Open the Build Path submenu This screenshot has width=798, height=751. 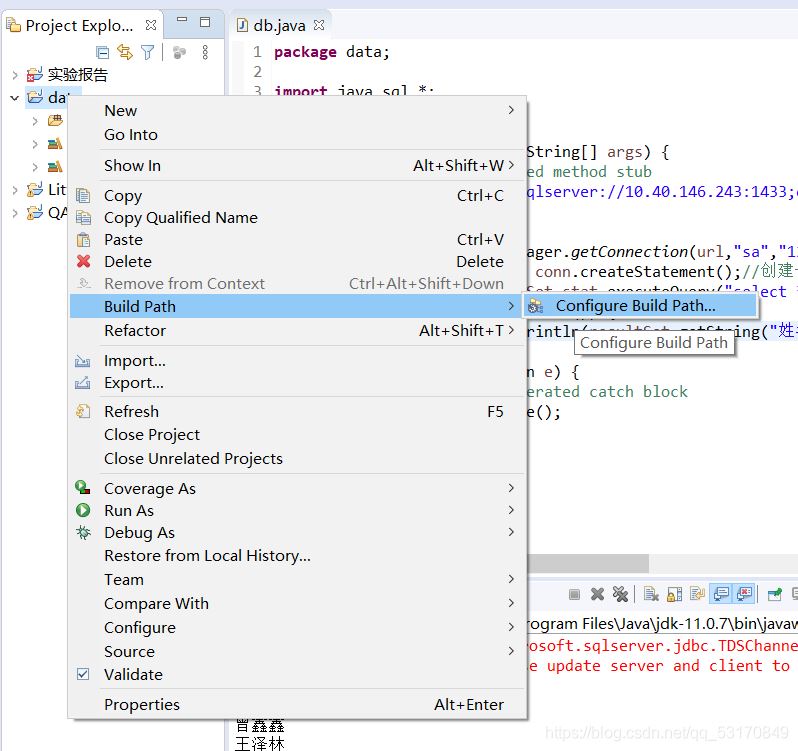pyautogui.click(x=297, y=306)
